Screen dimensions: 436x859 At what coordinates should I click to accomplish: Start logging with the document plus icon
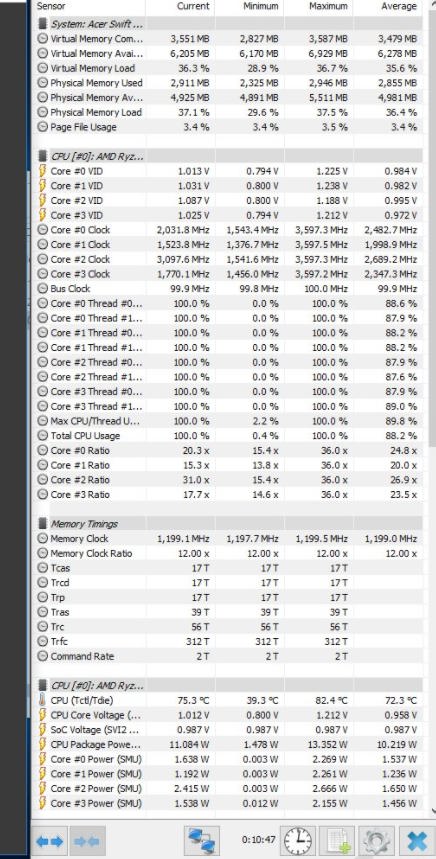click(337, 841)
